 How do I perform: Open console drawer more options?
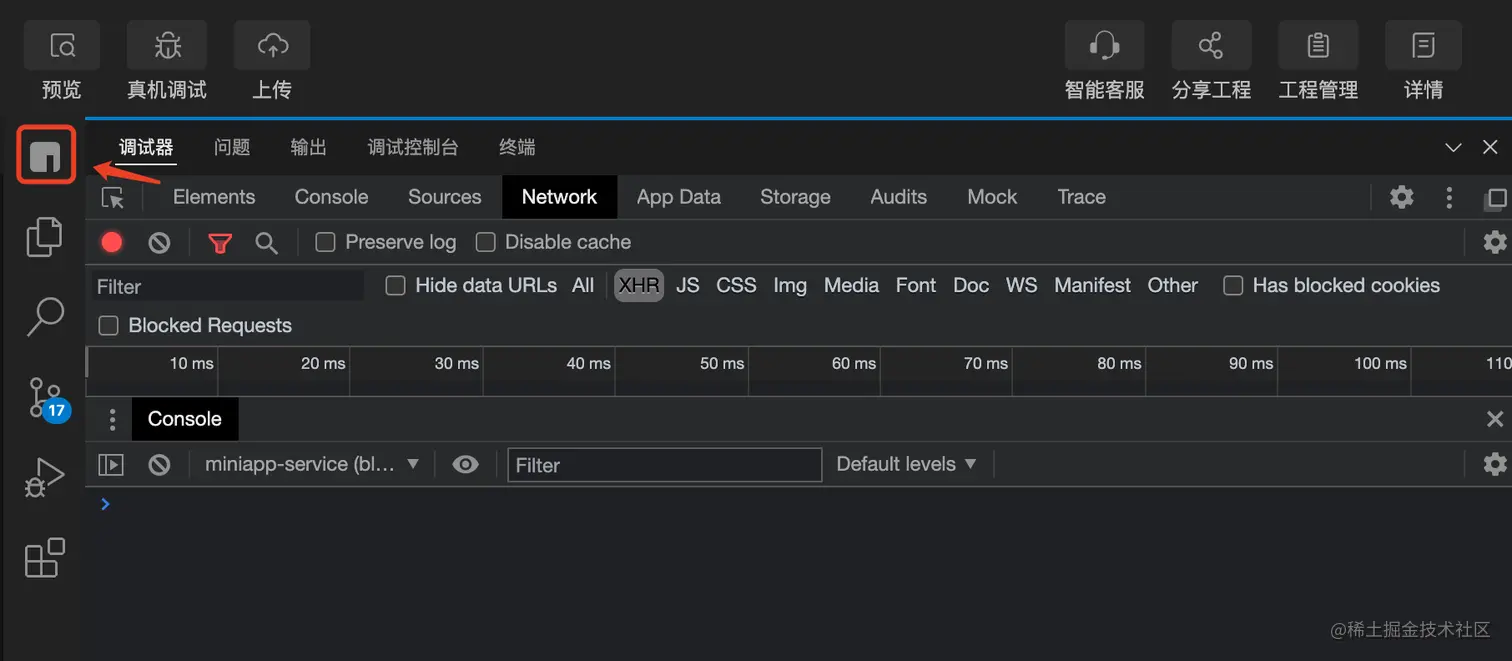coord(112,419)
